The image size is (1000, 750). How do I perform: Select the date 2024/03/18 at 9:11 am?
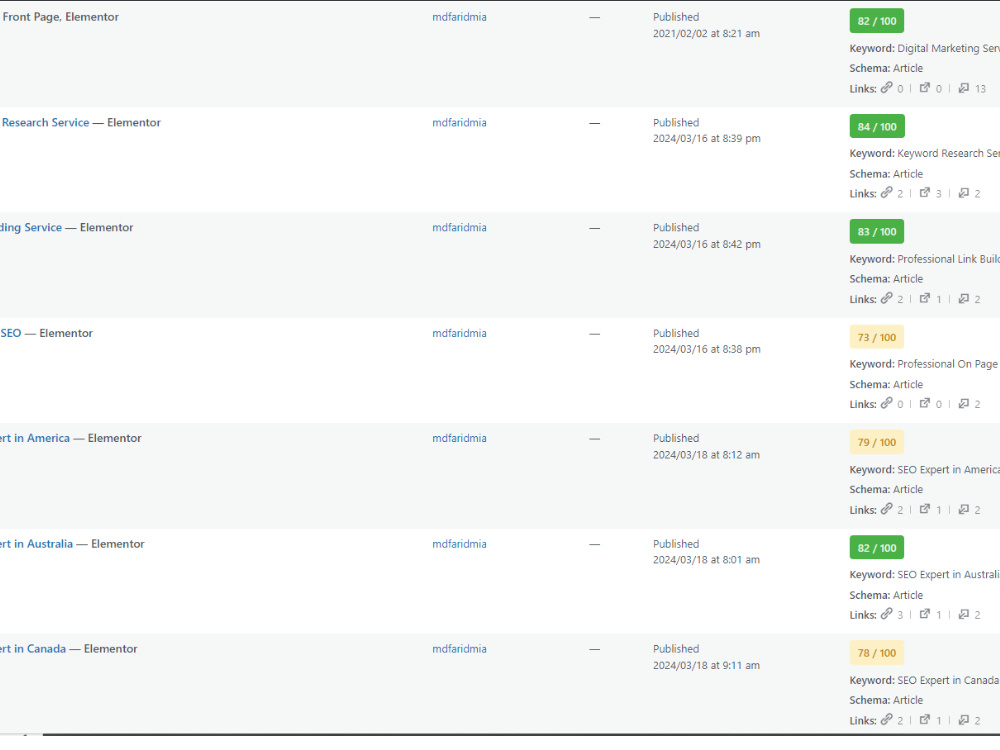[x=706, y=665]
